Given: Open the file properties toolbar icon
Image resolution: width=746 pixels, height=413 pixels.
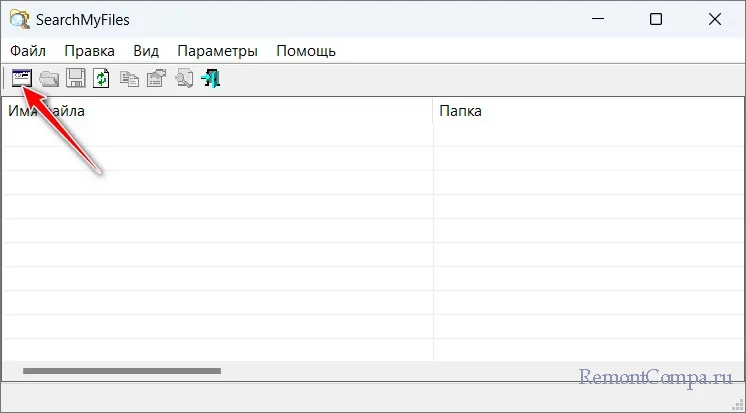Looking at the screenshot, I should pyautogui.click(x=156, y=78).
